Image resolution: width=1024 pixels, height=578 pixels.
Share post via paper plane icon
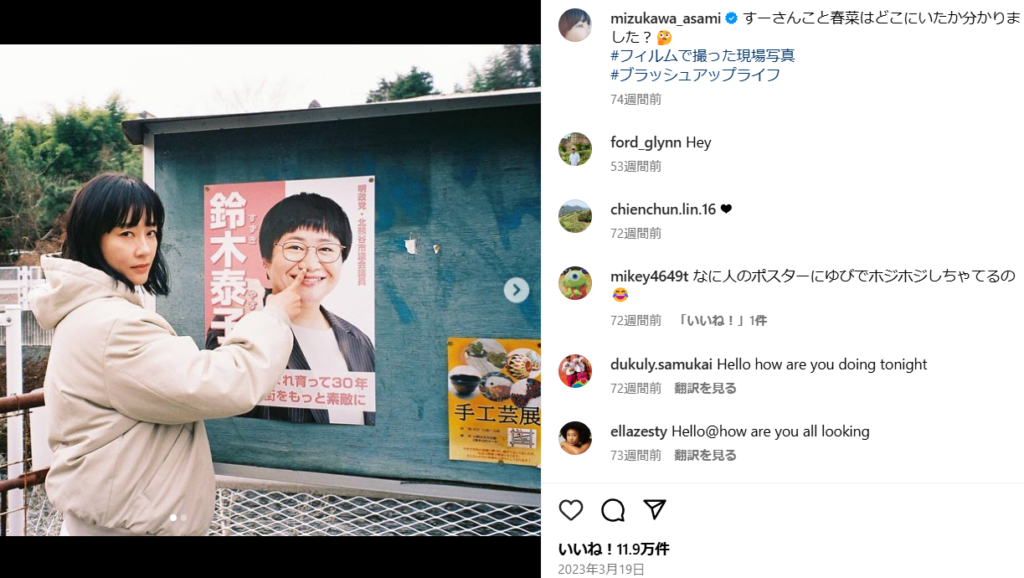click(x=654, y=509)
